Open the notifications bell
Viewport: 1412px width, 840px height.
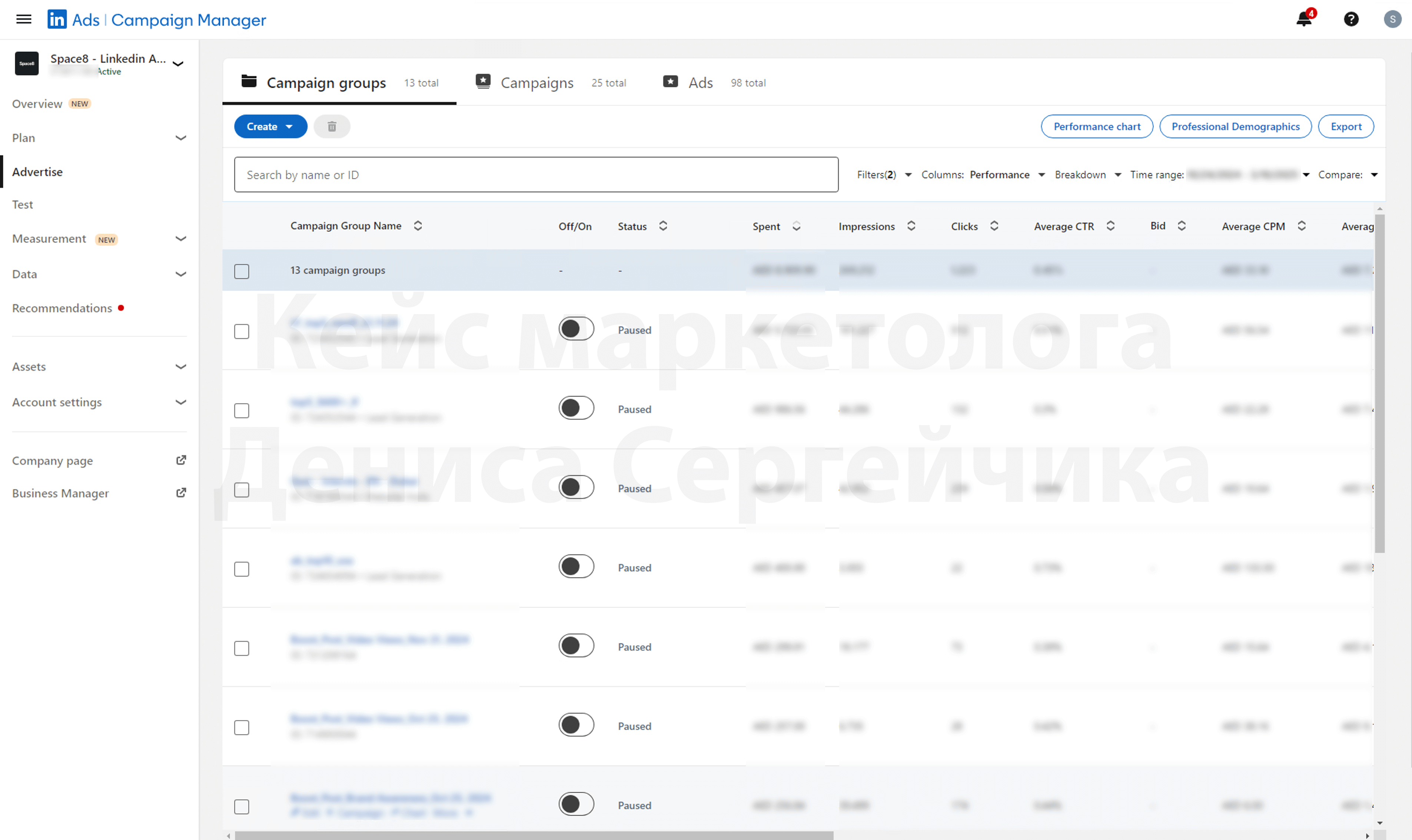tap(1305, 19)
